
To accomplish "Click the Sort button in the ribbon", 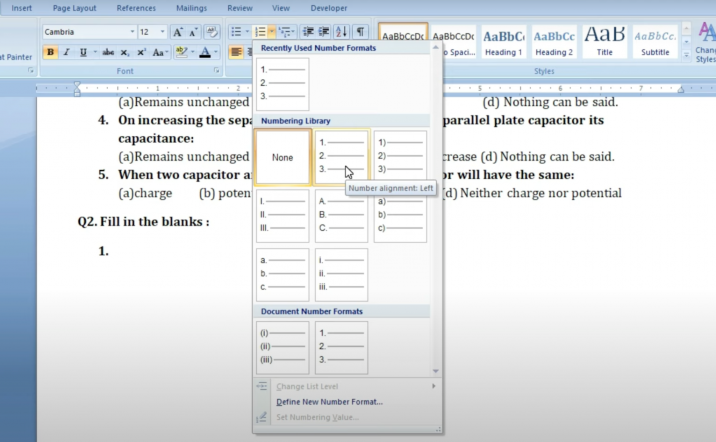I will point(342,32).
